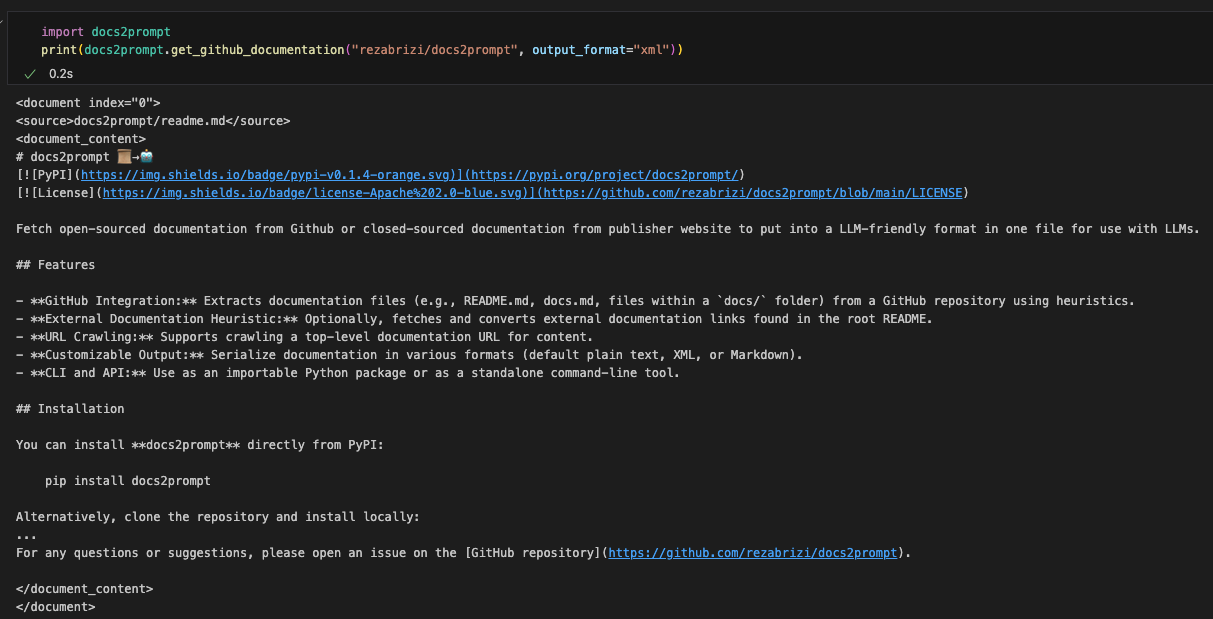Click the '**Customizable Output:**' bullet line
This screenshot has height=619, width=1213.
410,355
